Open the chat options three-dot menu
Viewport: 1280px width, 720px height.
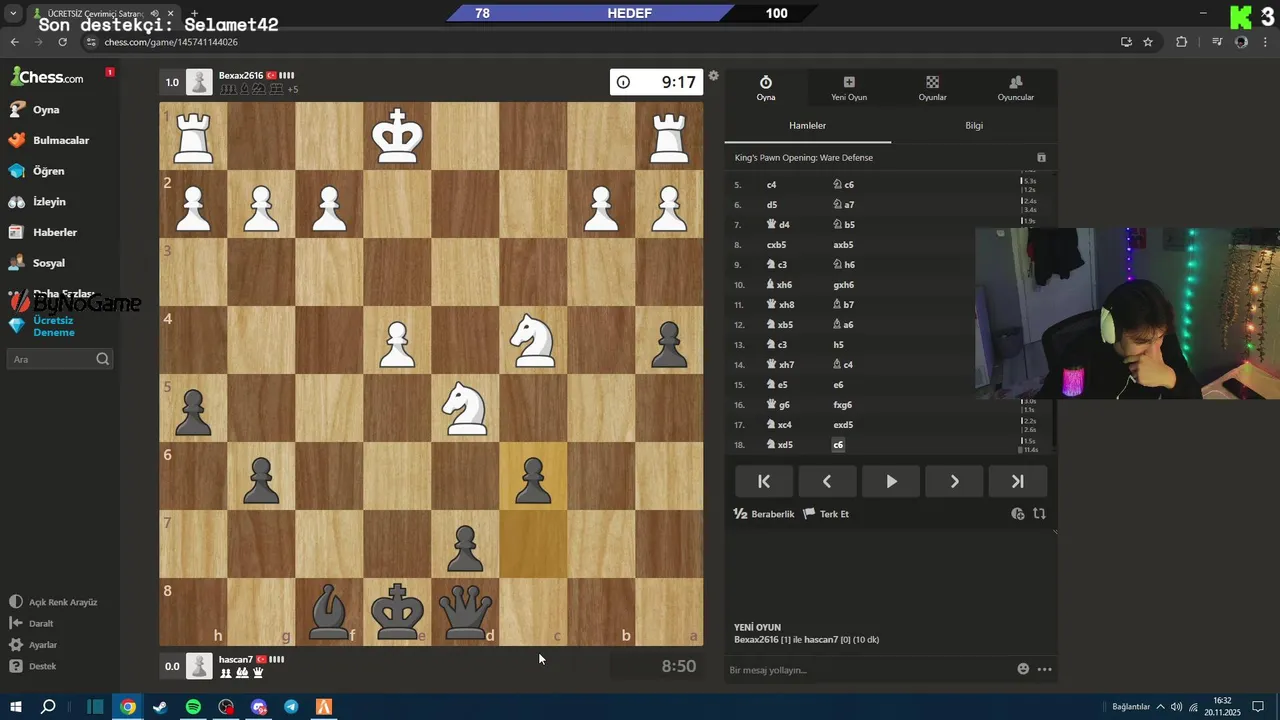(x=1045, y=669)
